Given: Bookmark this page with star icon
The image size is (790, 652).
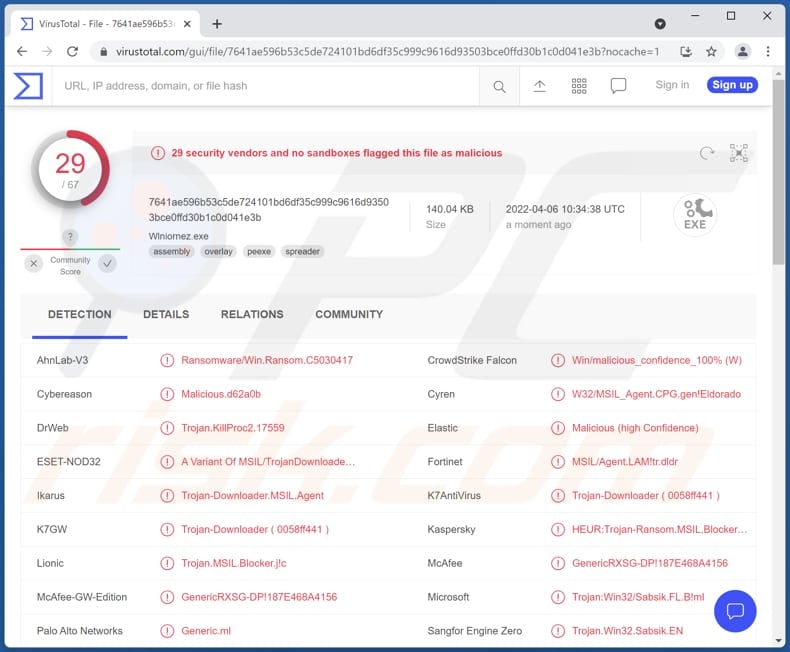Looking at the screenshot, I should 711,51.
